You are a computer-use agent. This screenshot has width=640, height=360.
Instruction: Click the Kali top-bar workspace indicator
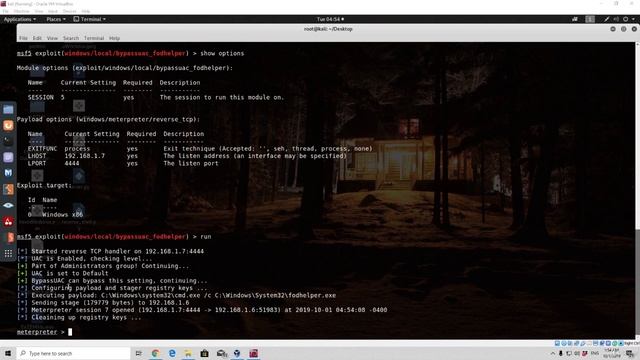point(590,19)
